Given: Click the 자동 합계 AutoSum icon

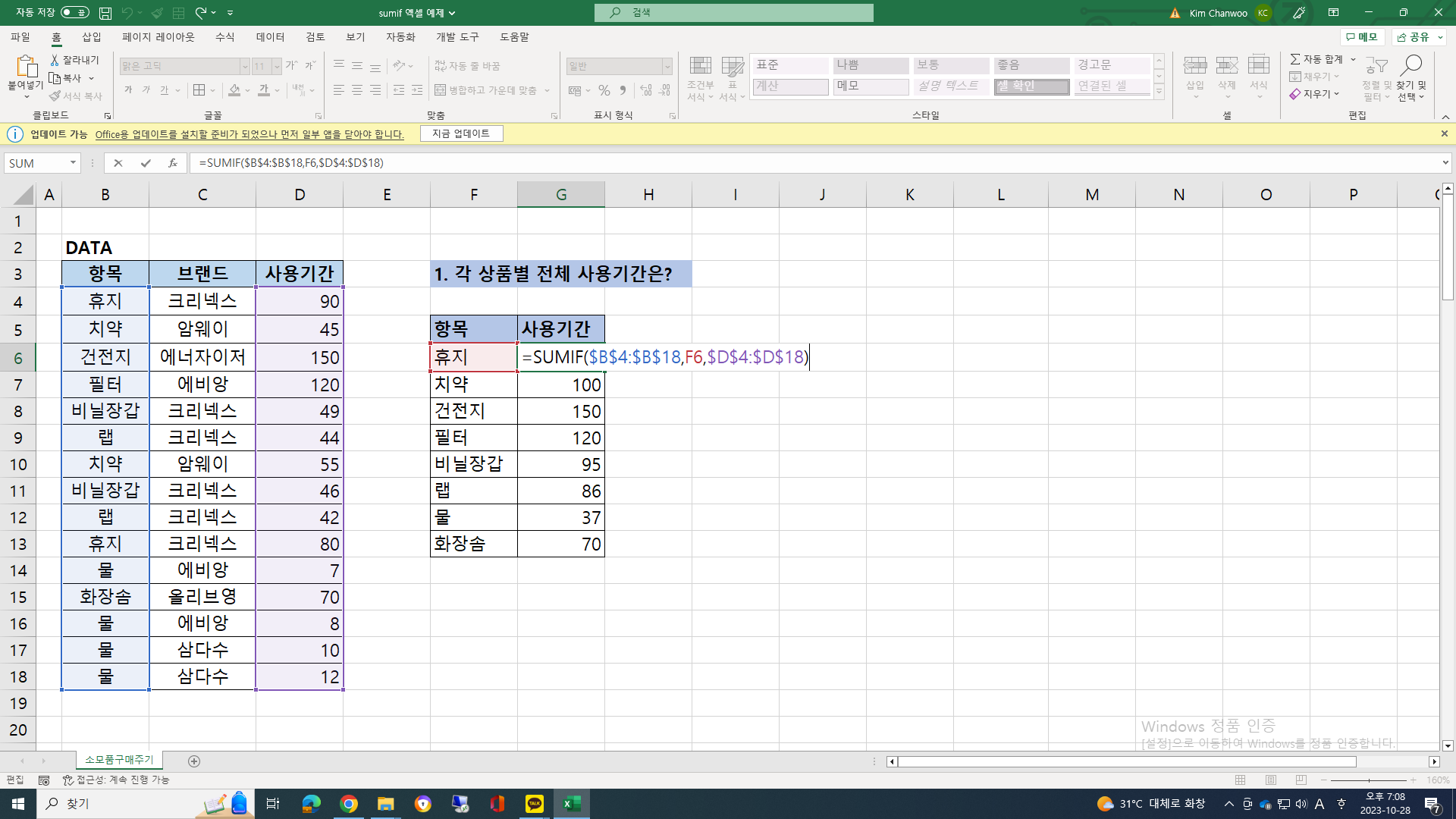Looking at the screenshot, I should (1295, 59).
